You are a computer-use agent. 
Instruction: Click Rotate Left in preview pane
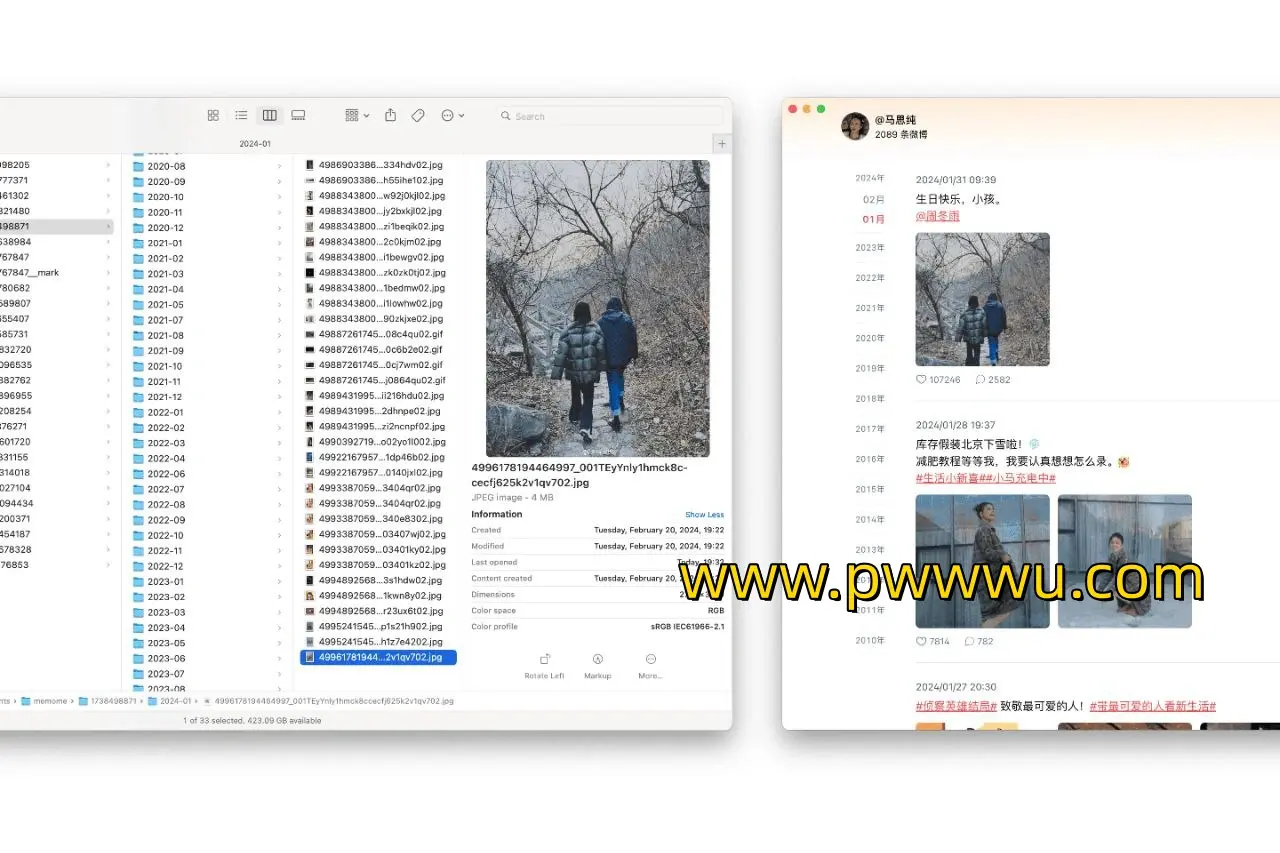tap(545, 665)
